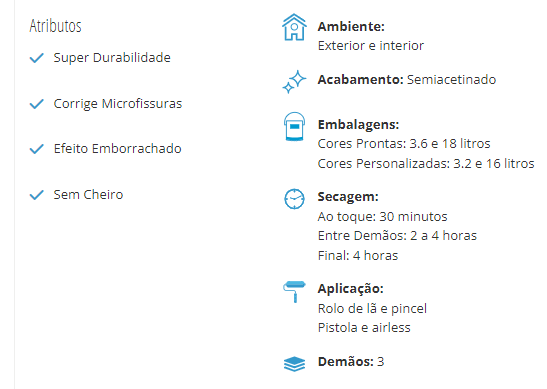Viewport: 547px width, 389px height.
Task: Click the Super Durabilidade attribute text
Action: click(x=112, y=58)
